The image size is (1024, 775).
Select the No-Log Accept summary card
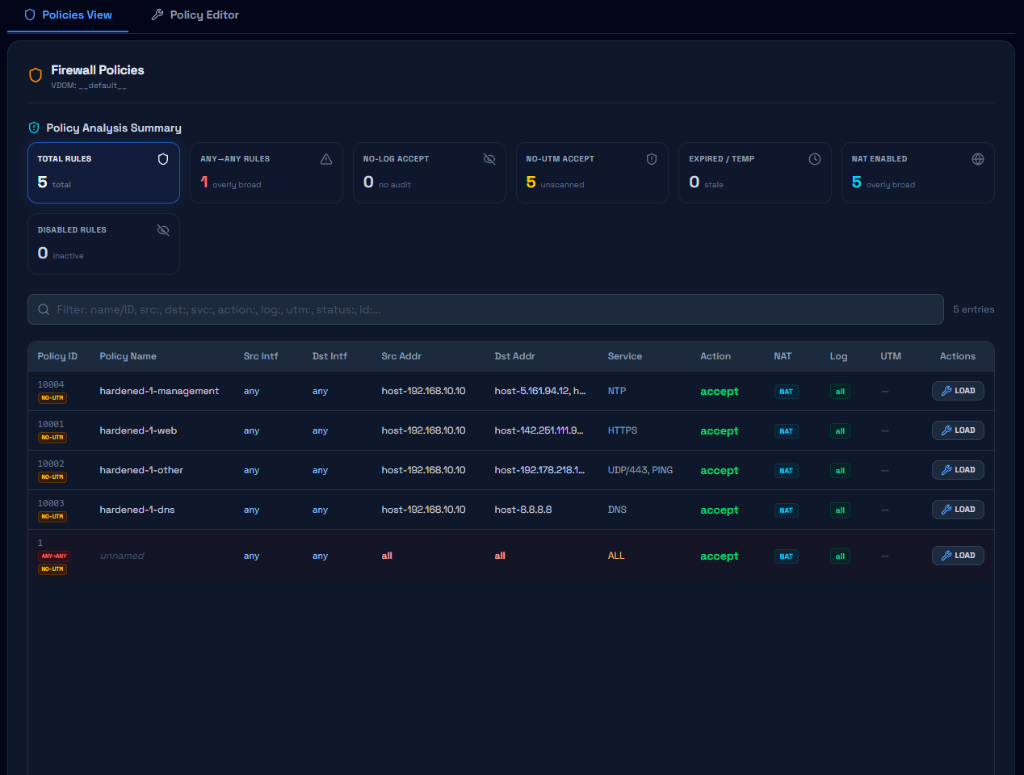point(429,173)
